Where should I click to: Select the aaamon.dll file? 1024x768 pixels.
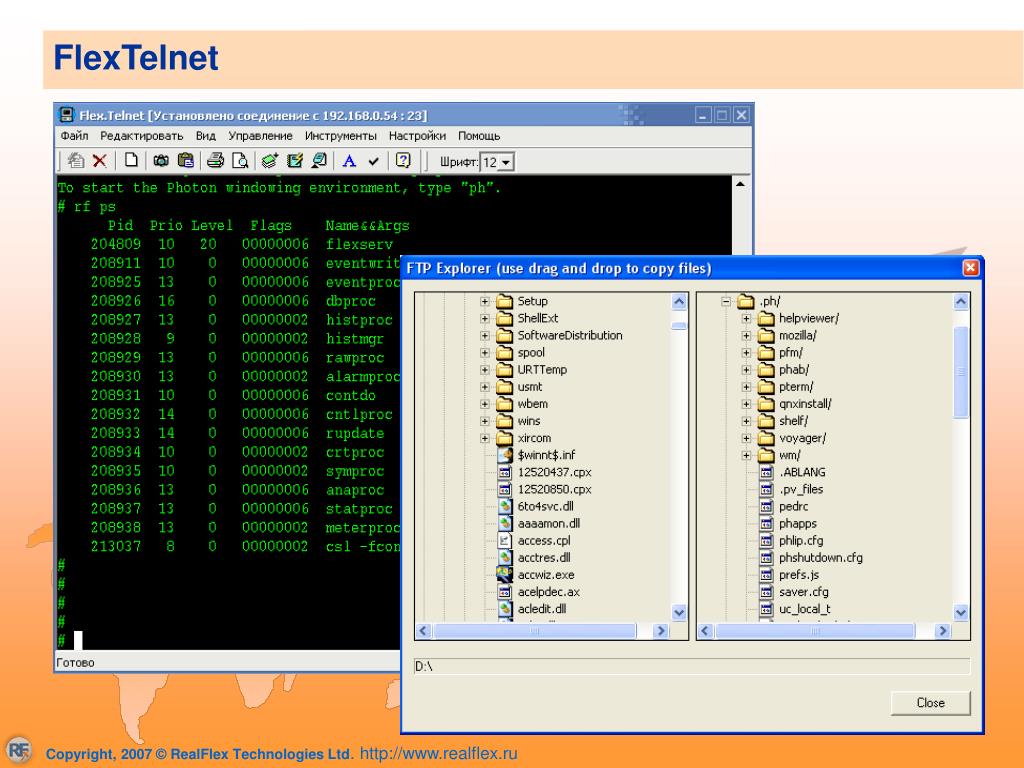(x=549, y=523)
